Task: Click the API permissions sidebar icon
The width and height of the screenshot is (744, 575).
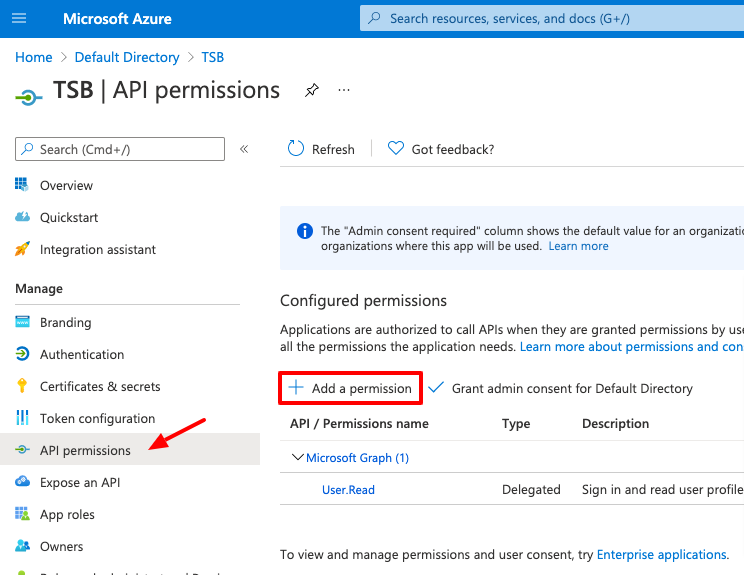Action: pos(22,450)
